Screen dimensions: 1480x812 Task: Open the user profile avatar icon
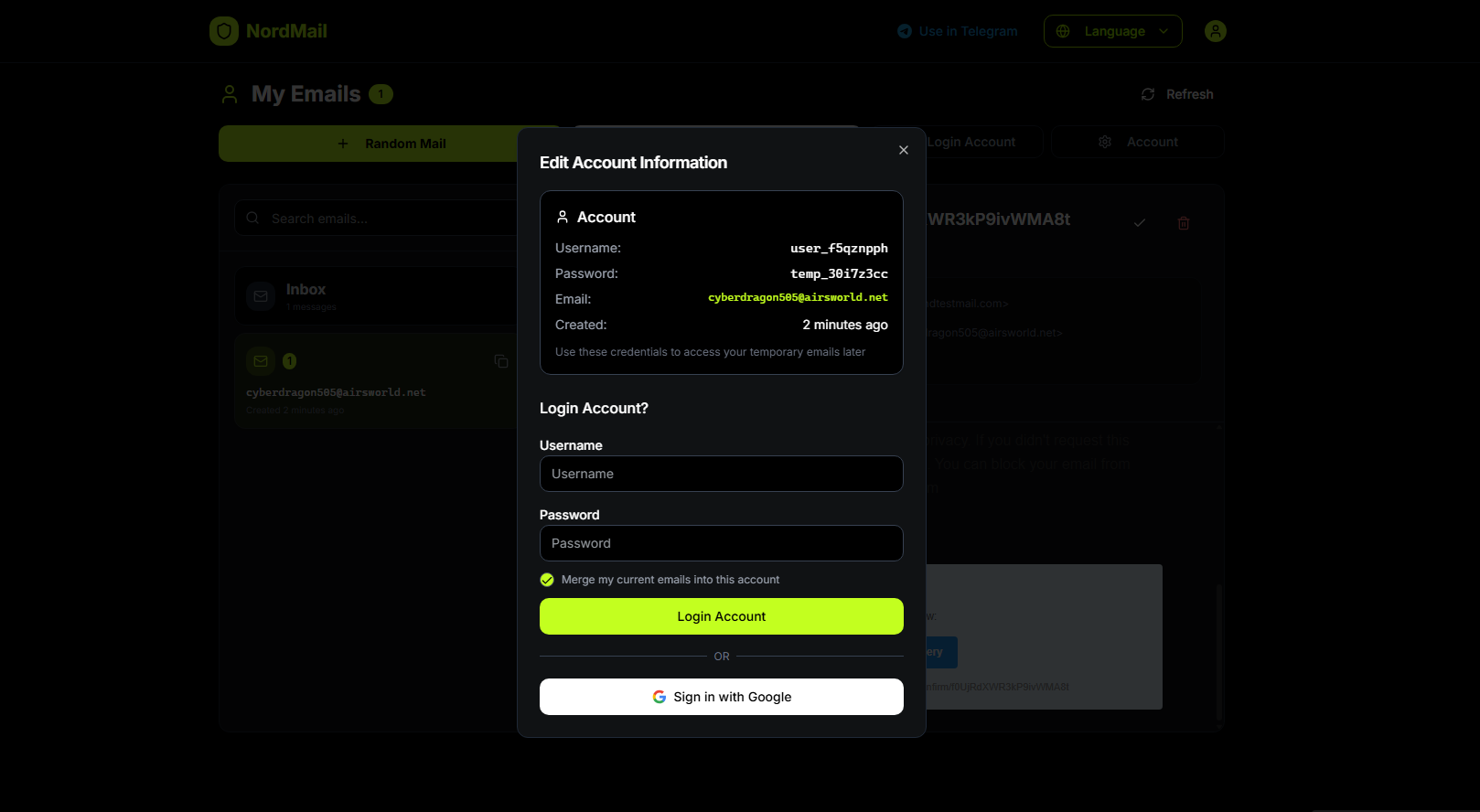point(1216,31)
